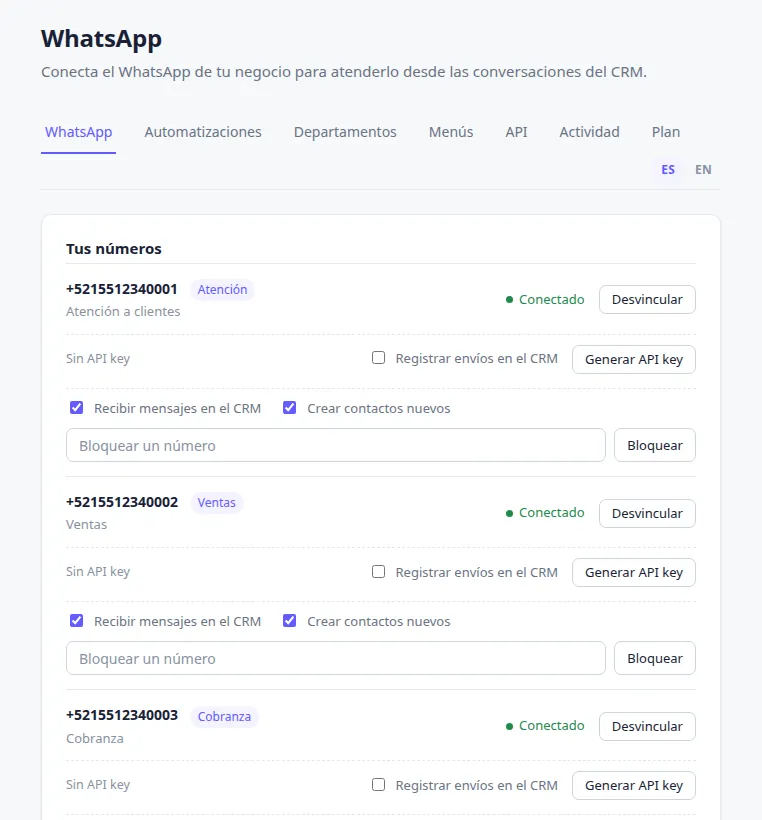This screenshot has height=820, width=762.
Task: Click the Atención a clientes description
Action: point(123,312)
